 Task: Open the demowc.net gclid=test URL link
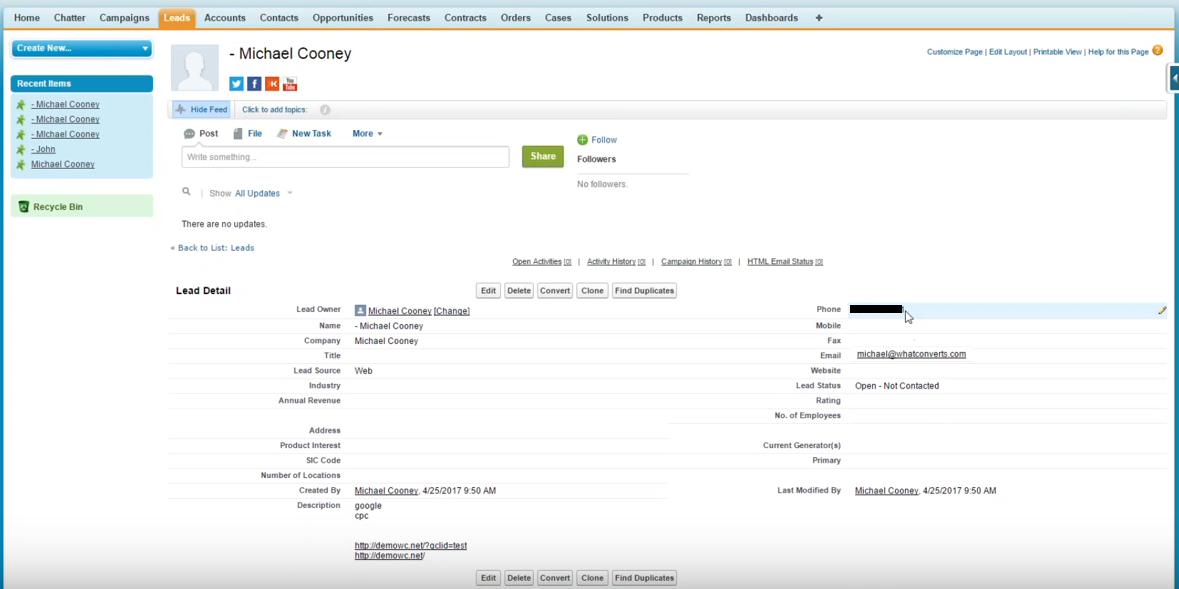click(411, 545)
